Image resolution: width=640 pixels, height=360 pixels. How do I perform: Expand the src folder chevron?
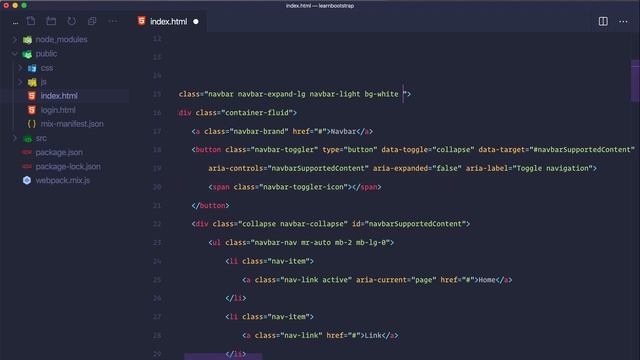click(x=15, y=138)
